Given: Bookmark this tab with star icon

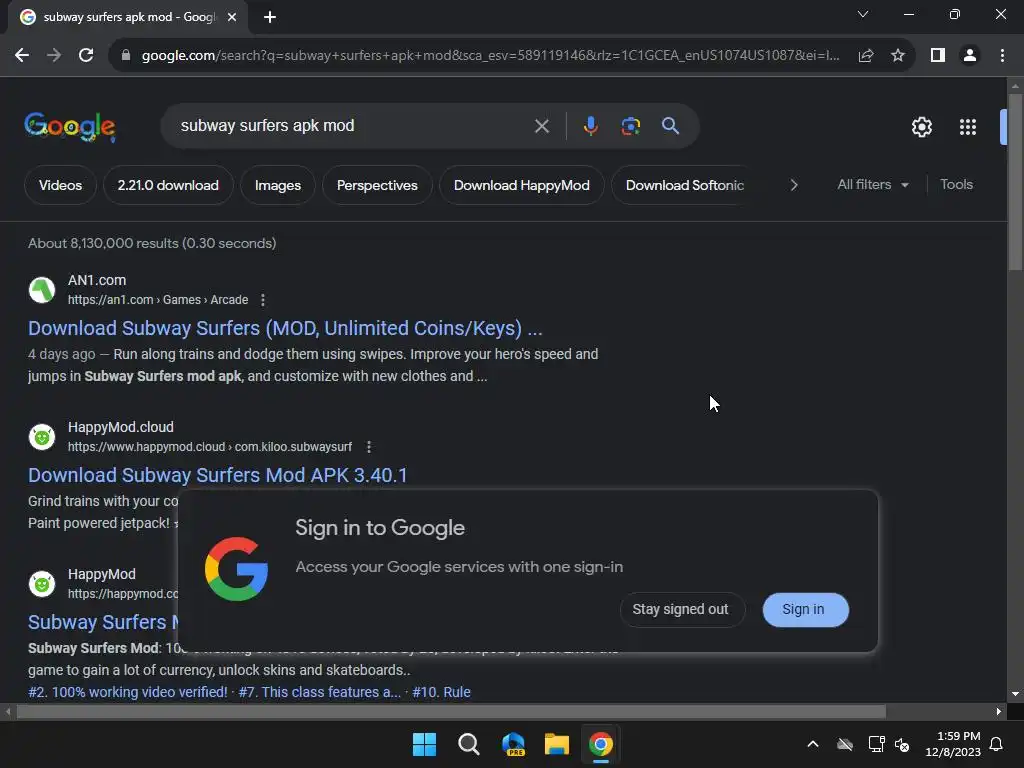Looking at the screenshot, I should 898,56.
